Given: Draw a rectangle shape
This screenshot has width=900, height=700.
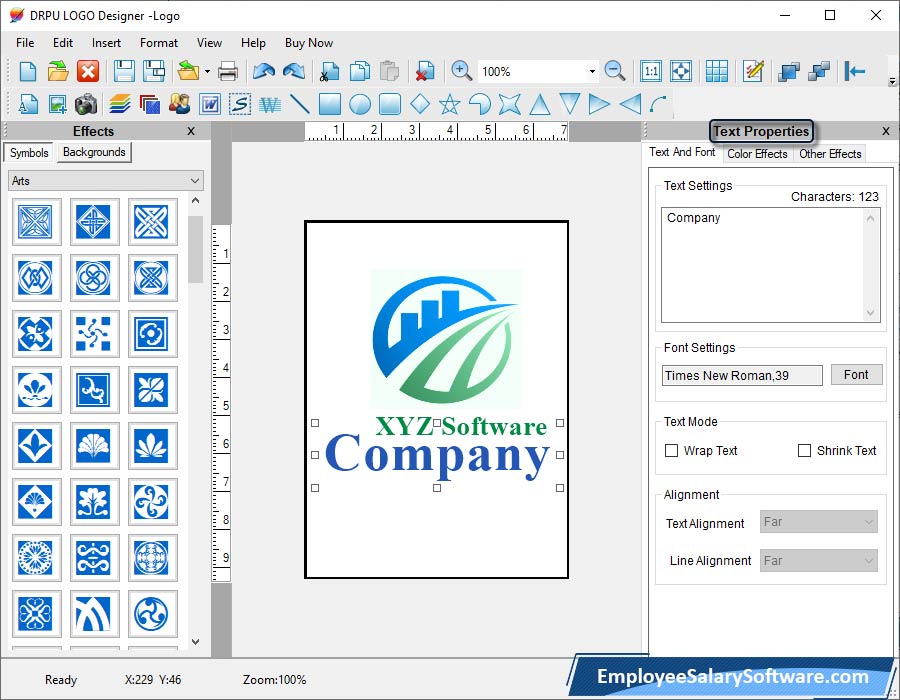Looking at the screenshot, I should pos(329,104).
